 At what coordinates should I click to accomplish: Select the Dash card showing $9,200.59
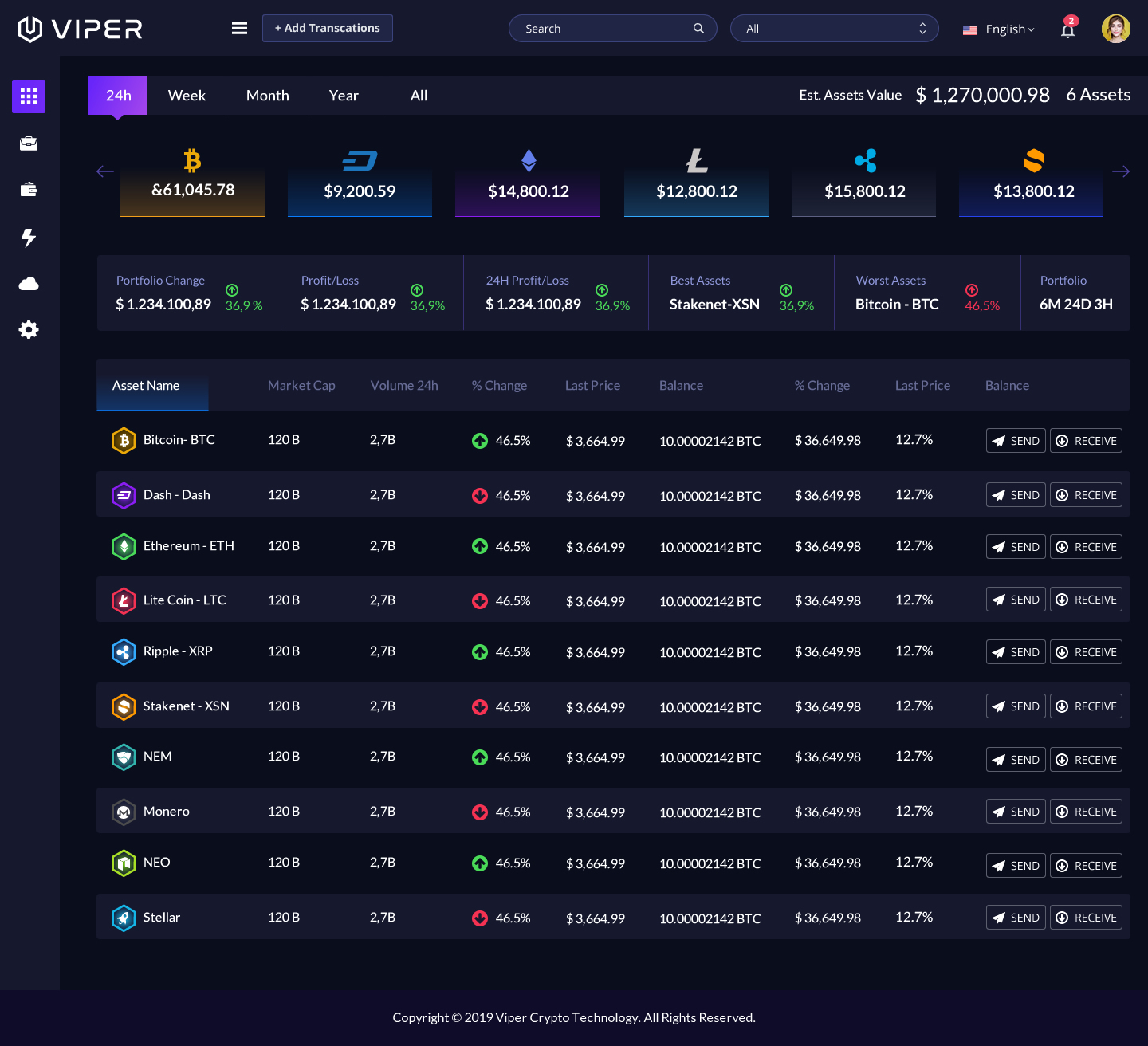click(360, 182)
